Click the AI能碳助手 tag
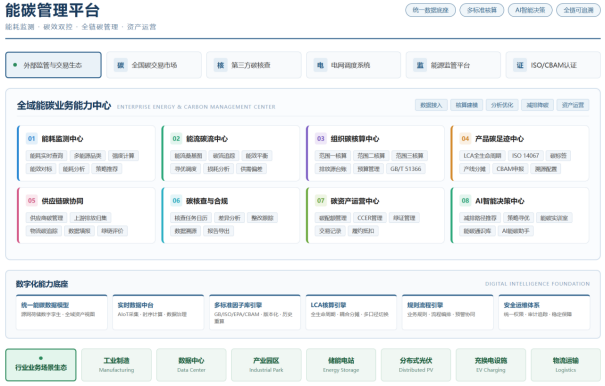605x386 pixels. (x=516, y=231)
